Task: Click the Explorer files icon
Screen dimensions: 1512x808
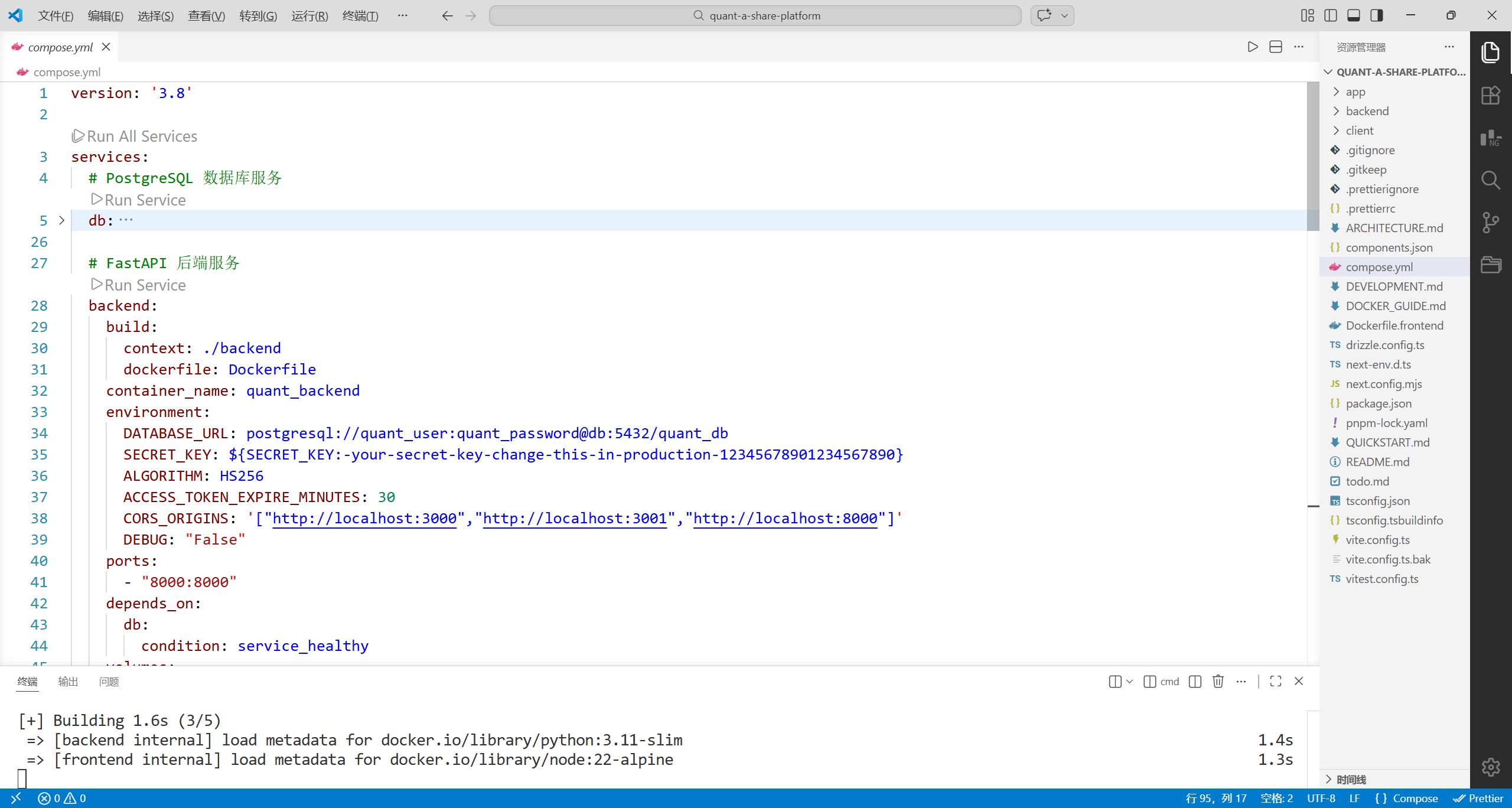Action: [x=1490, y=53]
